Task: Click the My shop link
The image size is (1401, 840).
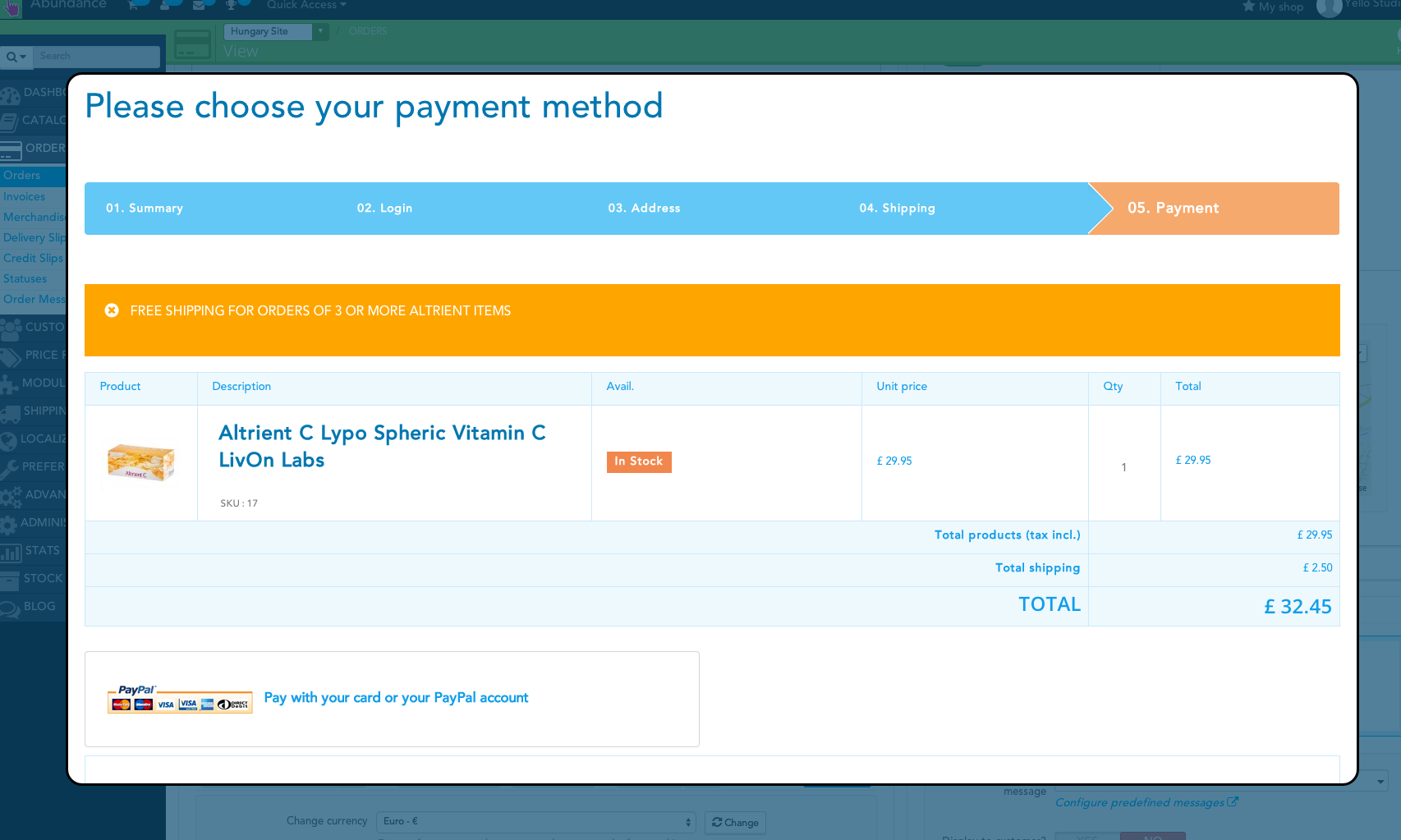Action: (1281, 7)
